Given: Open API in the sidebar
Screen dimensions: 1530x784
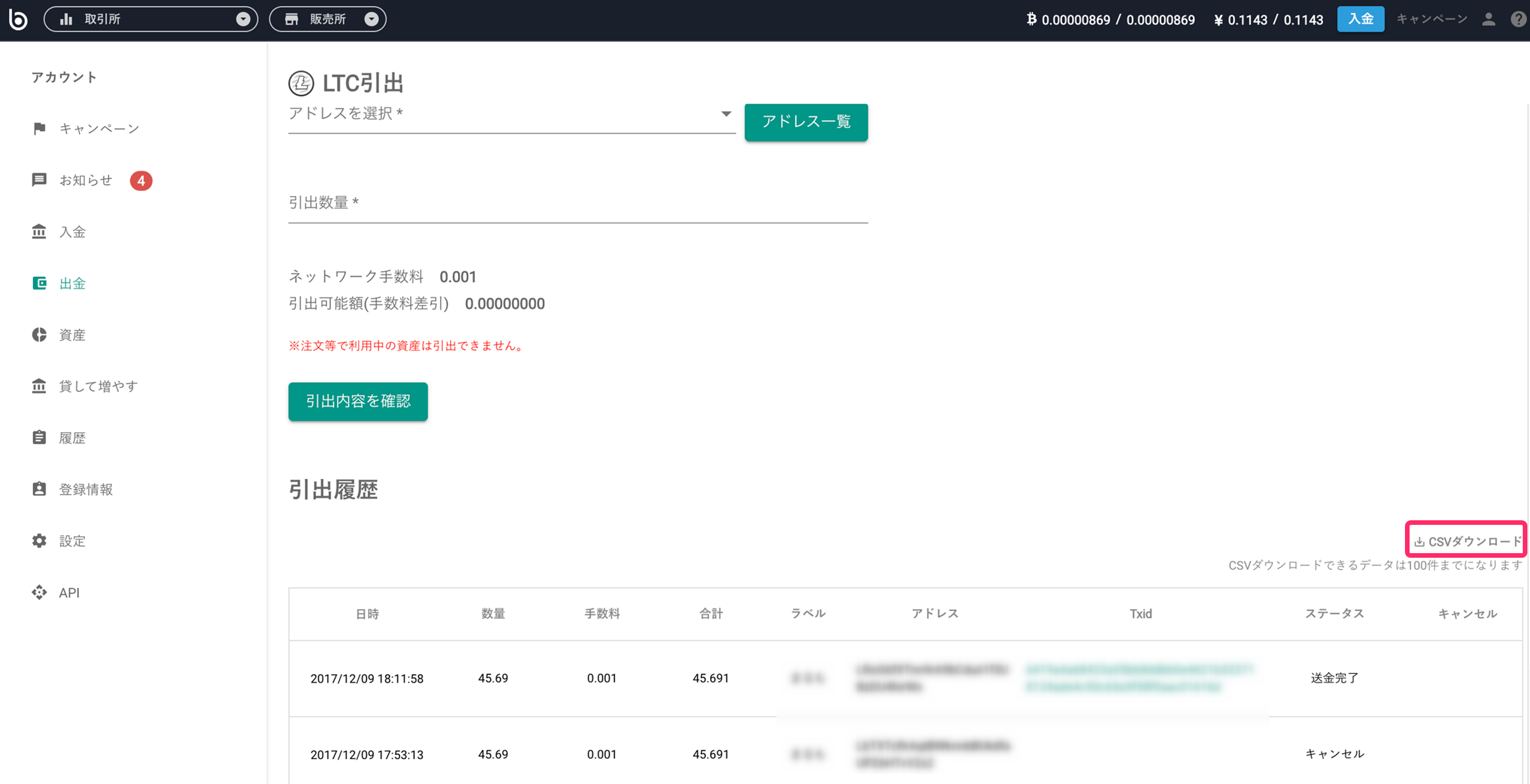Looking at the screenshot, I should click(69, 593).
